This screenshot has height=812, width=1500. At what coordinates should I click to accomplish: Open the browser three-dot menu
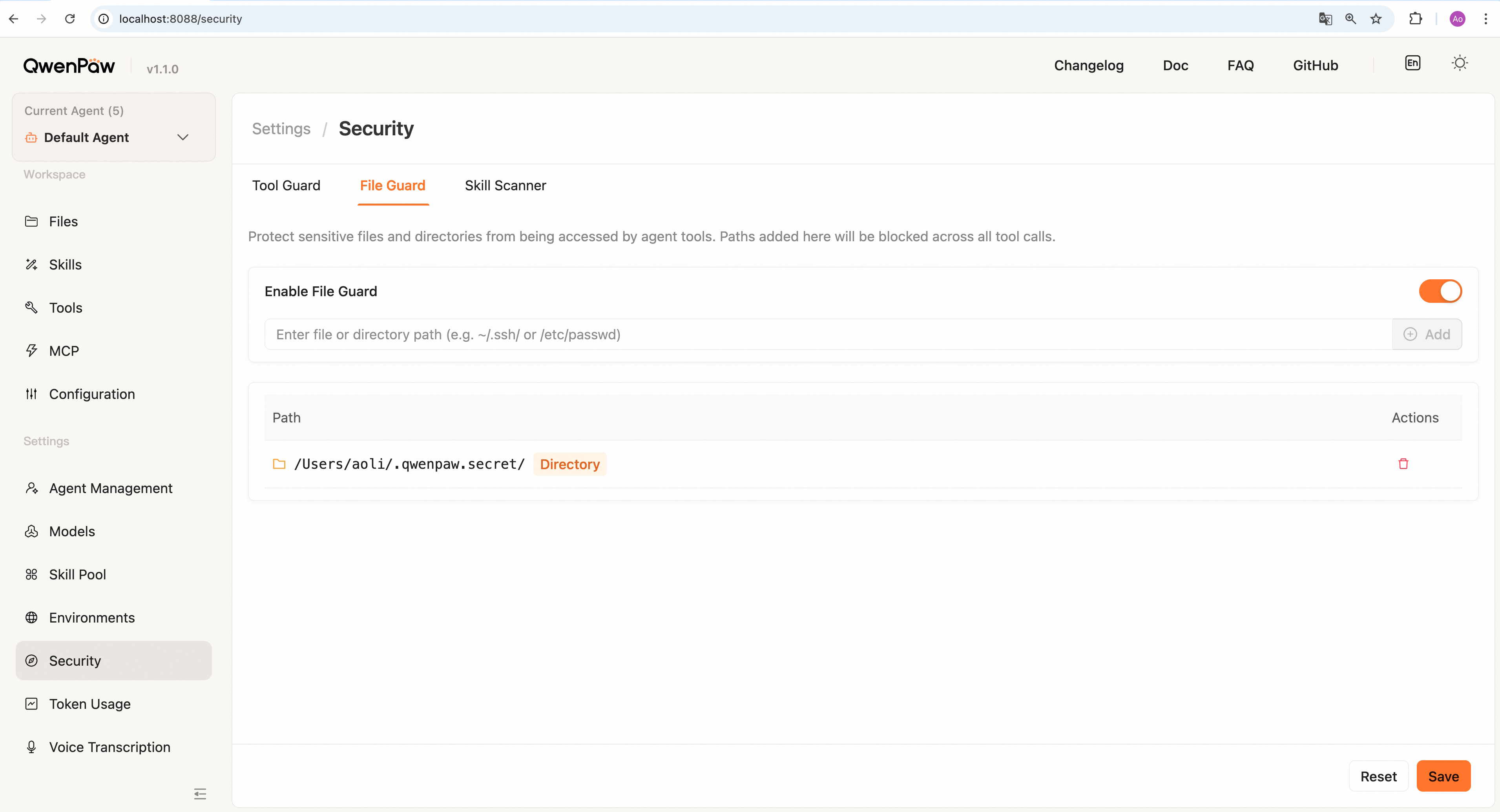point(1485,18)
